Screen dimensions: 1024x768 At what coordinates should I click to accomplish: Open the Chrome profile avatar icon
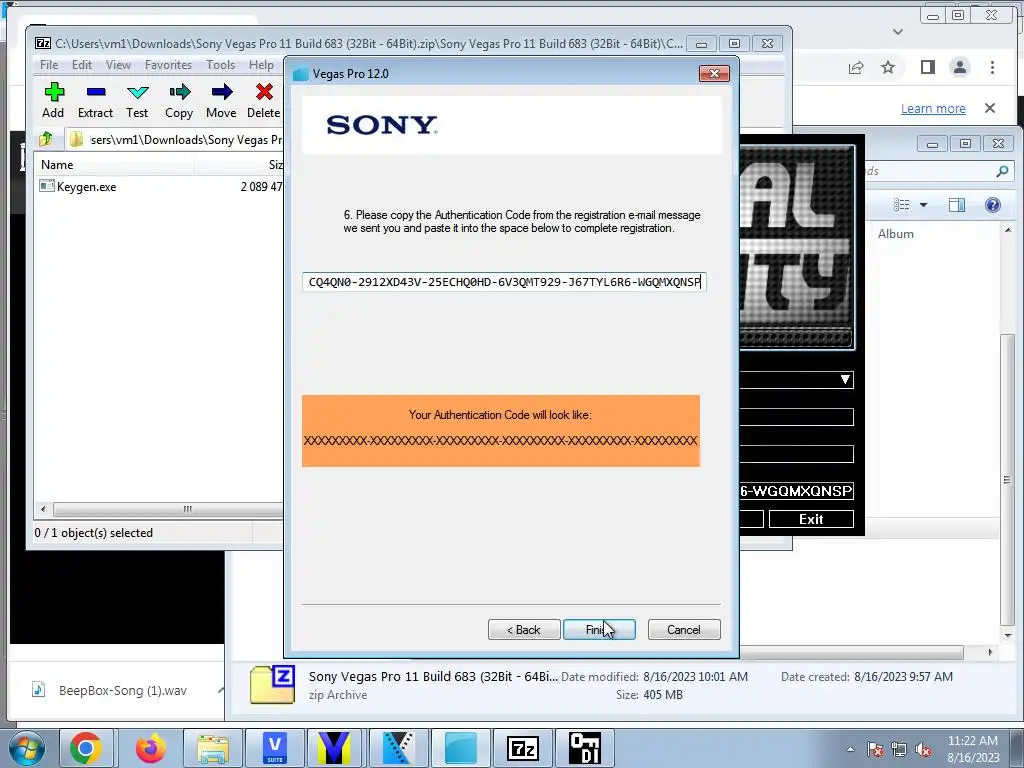coord(959,67)
